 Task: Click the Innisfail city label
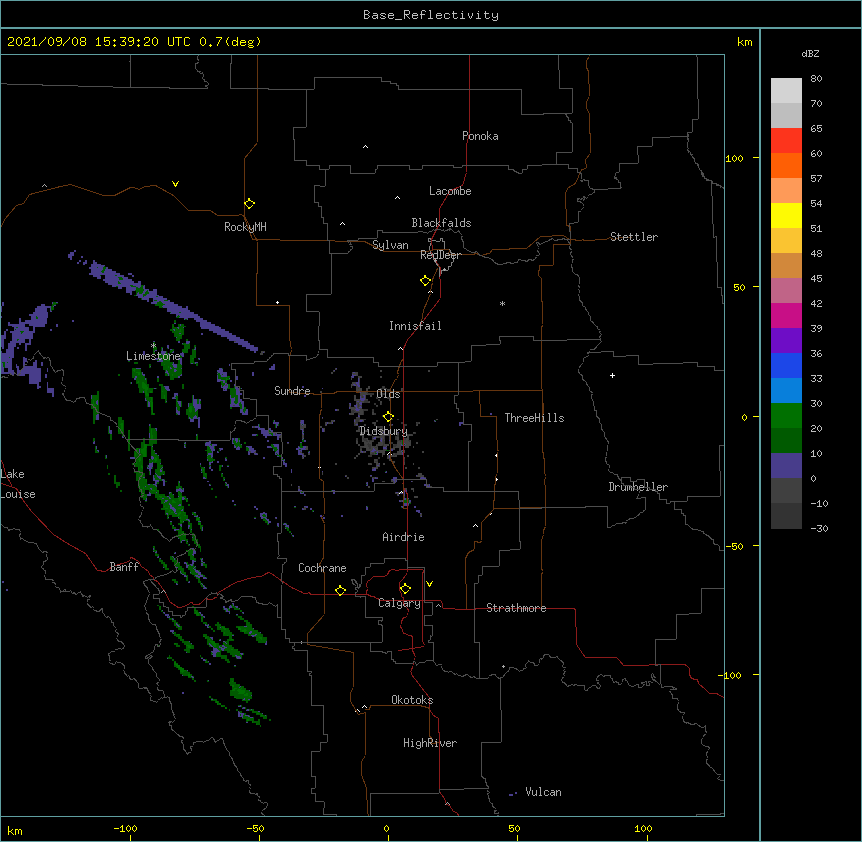coord(415,326)
